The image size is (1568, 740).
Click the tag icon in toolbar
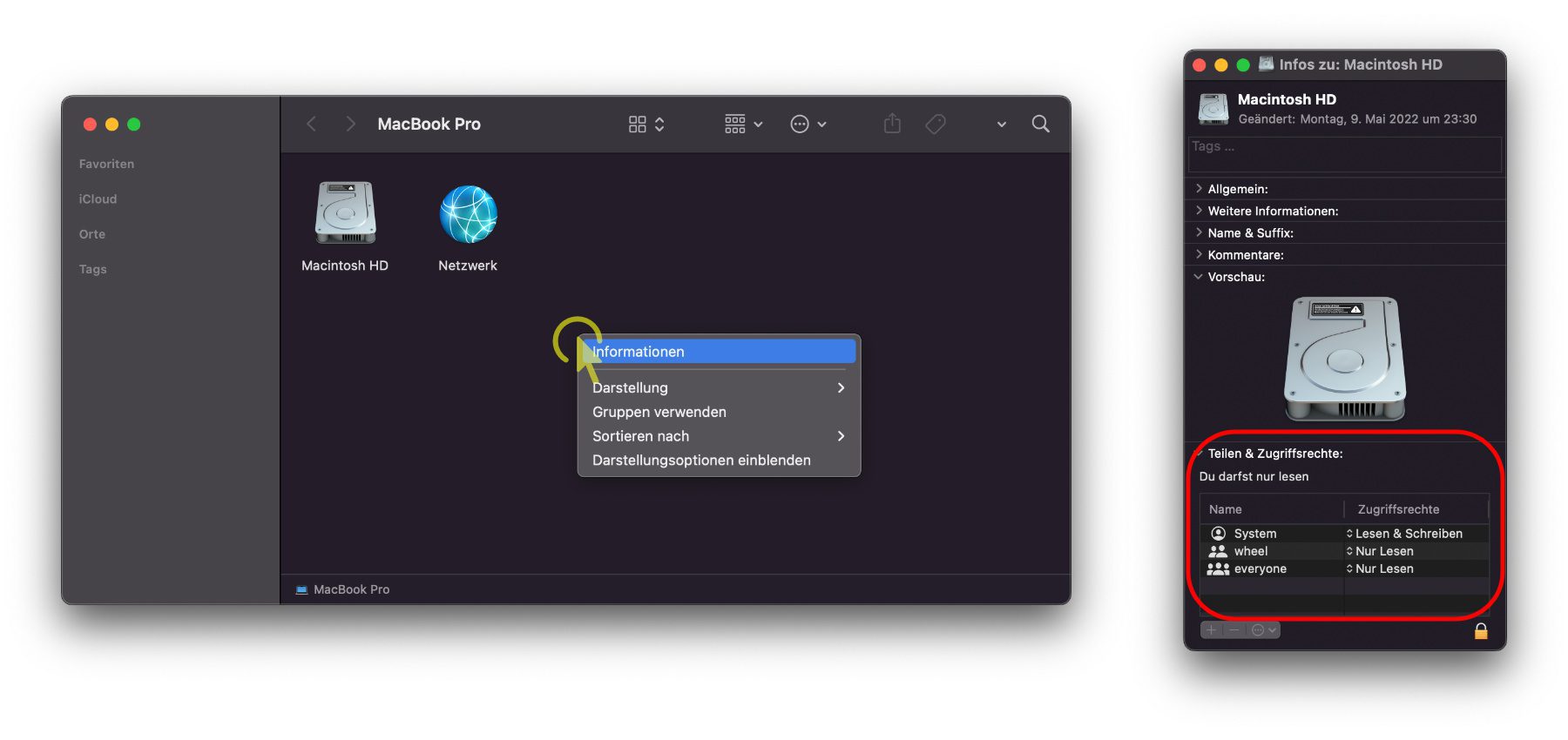click(x=936, y=124)
